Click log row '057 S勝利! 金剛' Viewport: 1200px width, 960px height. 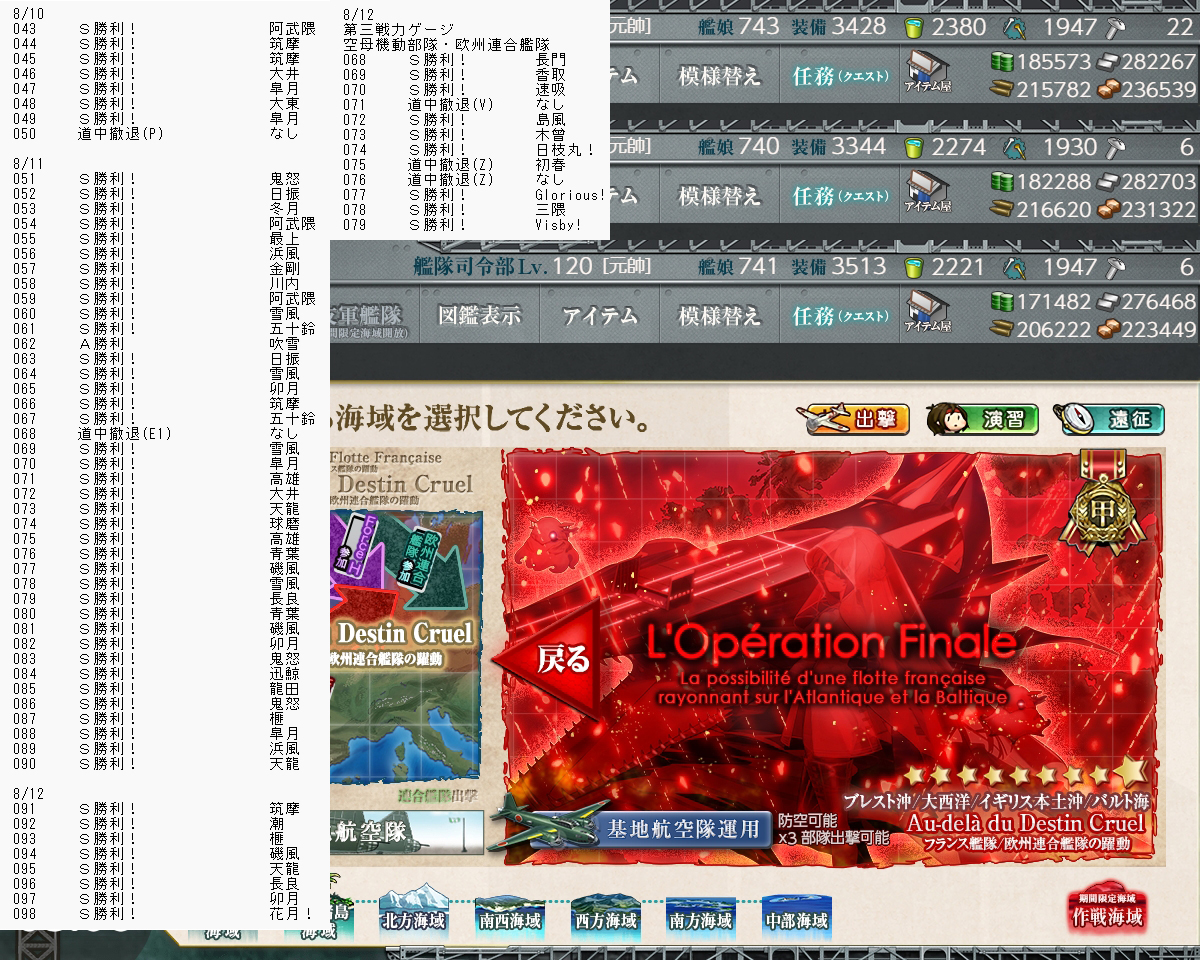(157, 268)
